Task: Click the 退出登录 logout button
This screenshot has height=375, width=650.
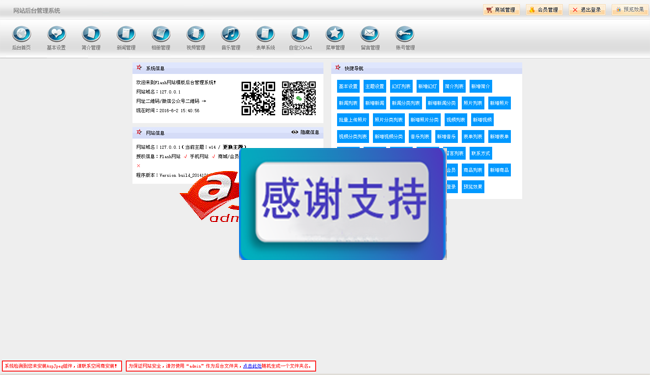Action: point(587,10)
